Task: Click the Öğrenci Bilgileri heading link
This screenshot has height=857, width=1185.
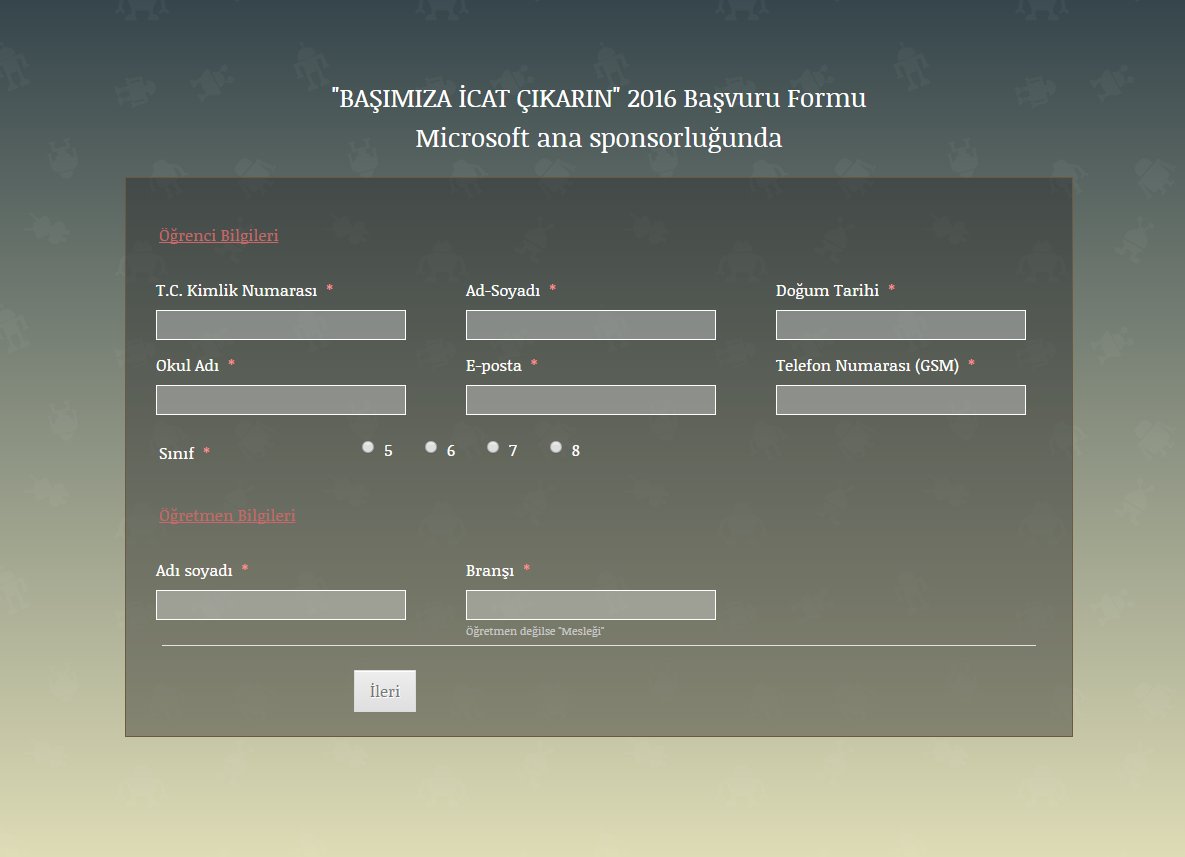Action: pos(218,235)
